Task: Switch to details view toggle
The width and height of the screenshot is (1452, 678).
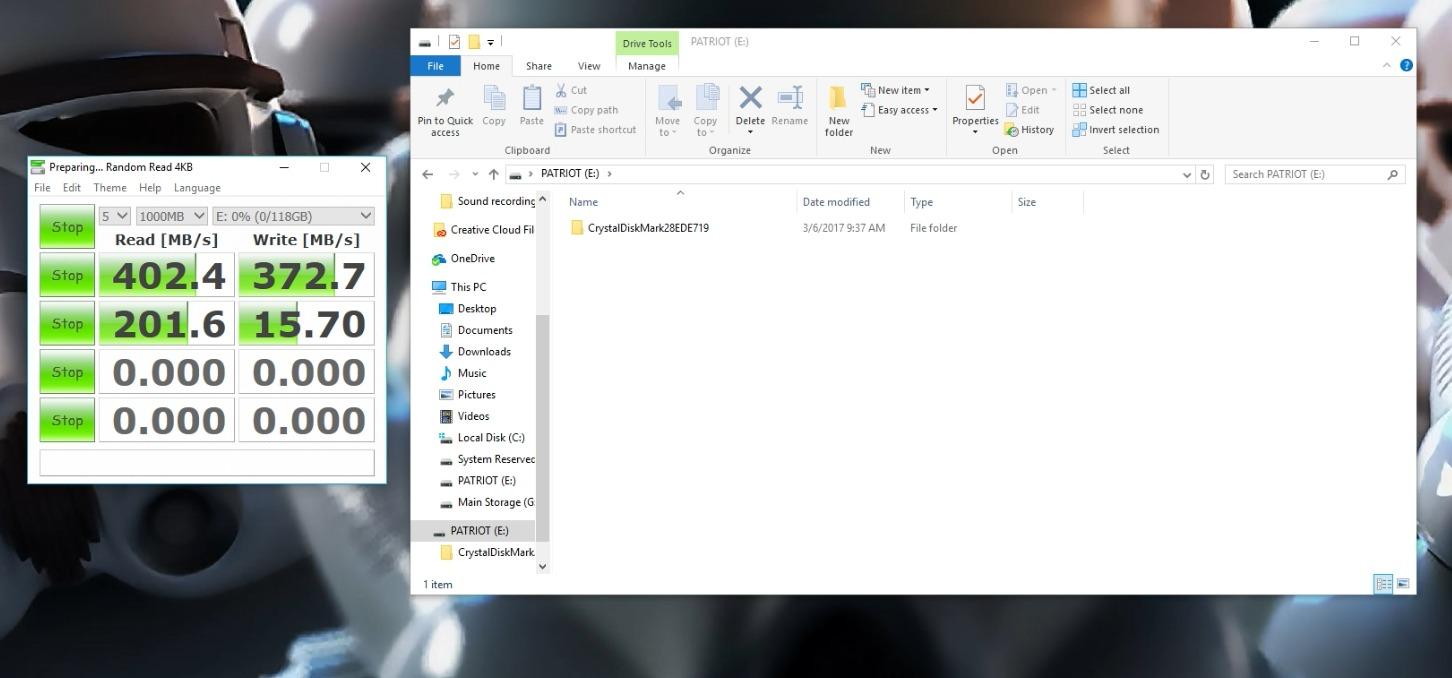Action: click(x=1383, y=584)
